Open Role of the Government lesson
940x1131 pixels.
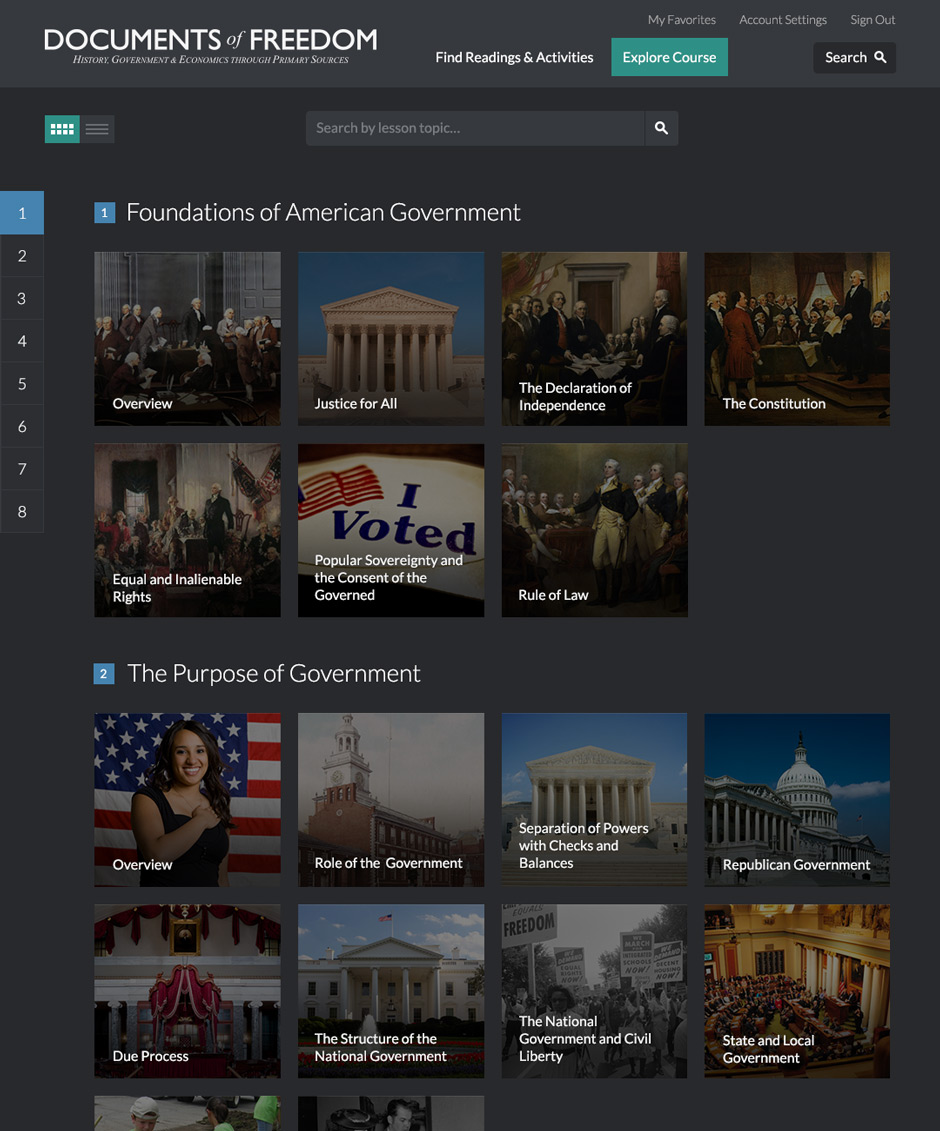(x=391, y=800)
